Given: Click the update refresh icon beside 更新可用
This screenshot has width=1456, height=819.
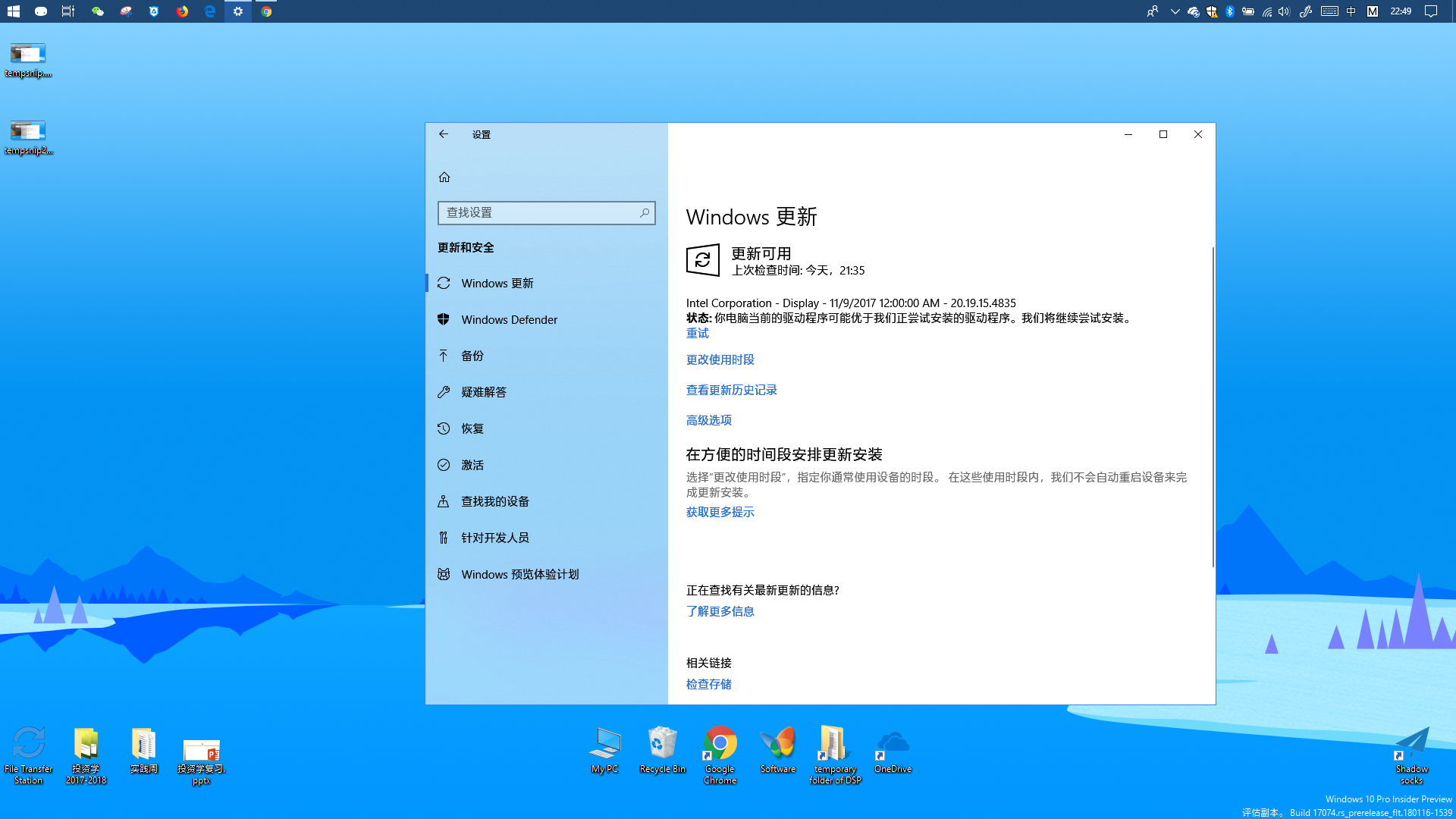Looking at the screenshot, I should pyautogui.click(x=703, y=260).
